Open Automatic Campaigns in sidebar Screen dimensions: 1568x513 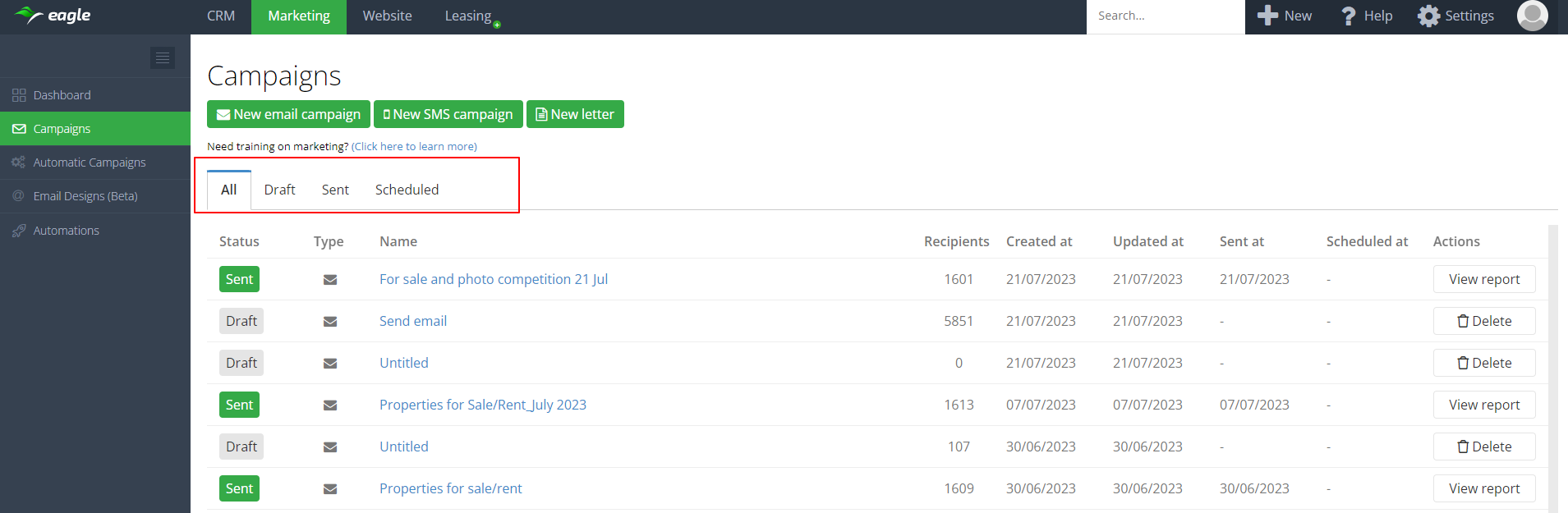tap(89, 163)
